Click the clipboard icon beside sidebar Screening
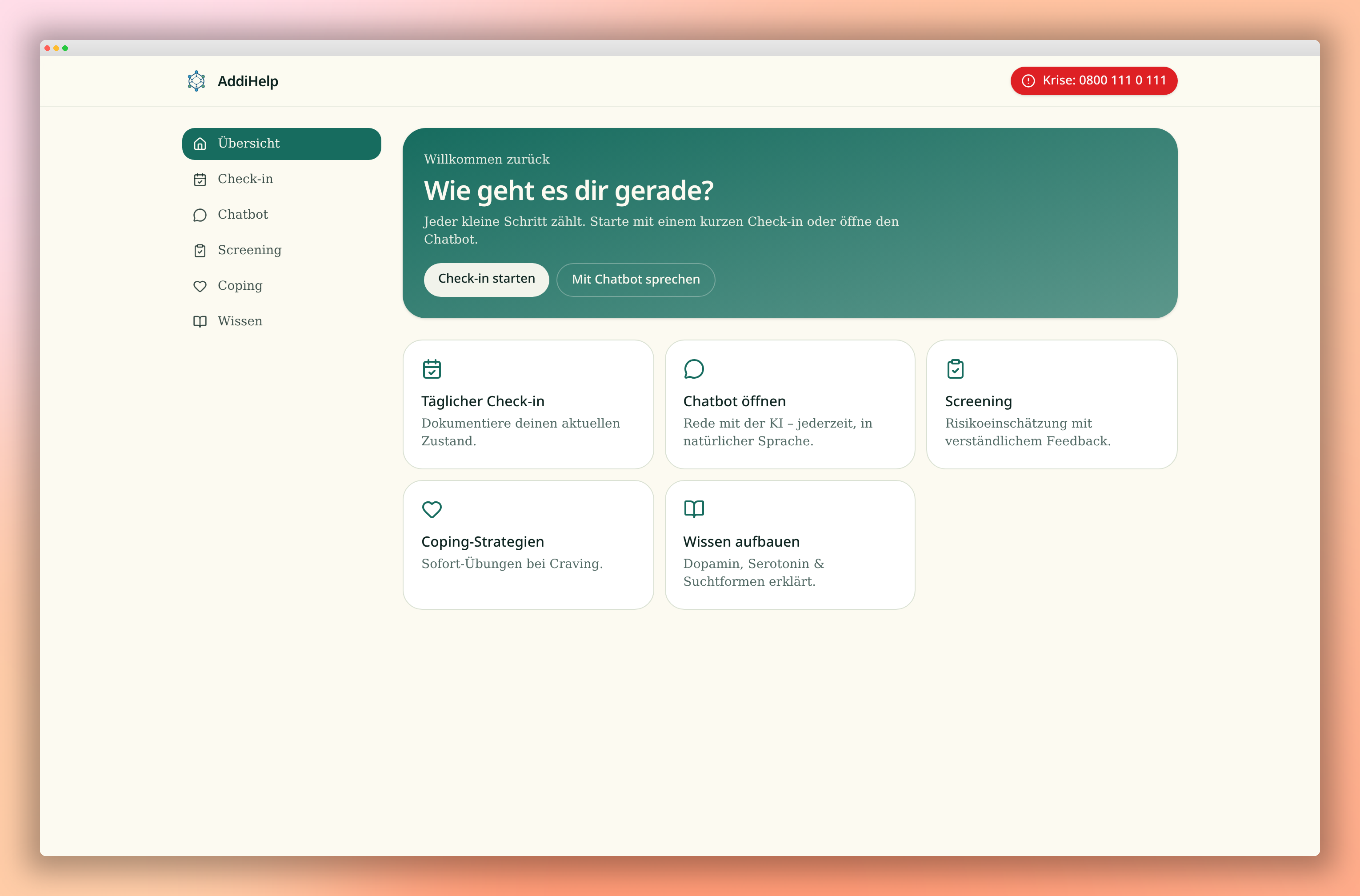This screenshot has height=896, width=1360. [x=200, y=250]
